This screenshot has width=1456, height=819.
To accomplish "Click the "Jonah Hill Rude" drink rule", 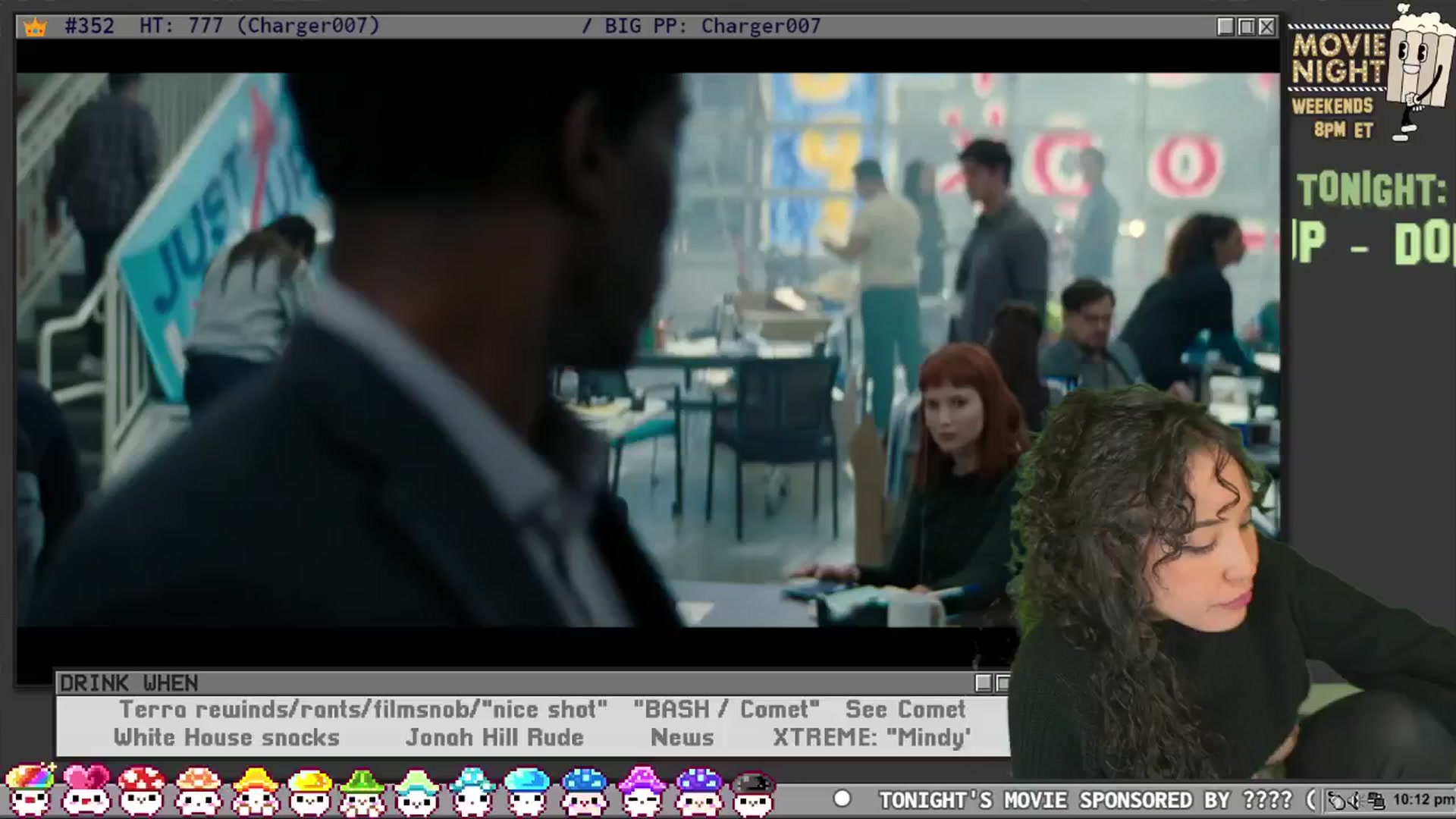I will click(x=494, y=738).
